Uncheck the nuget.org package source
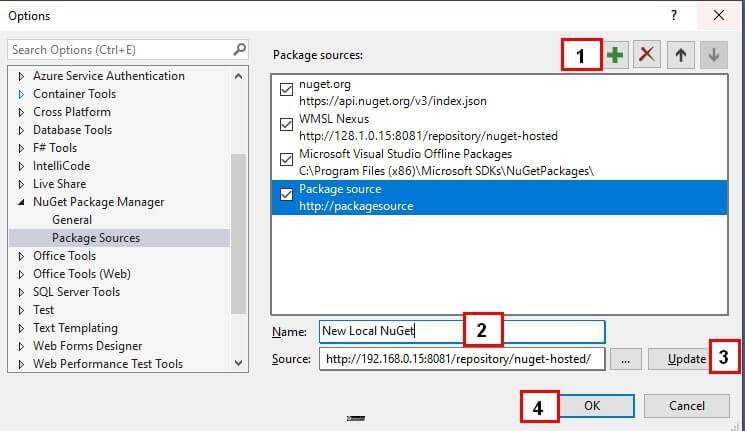The image size is (745, 431). click(286, 89)
